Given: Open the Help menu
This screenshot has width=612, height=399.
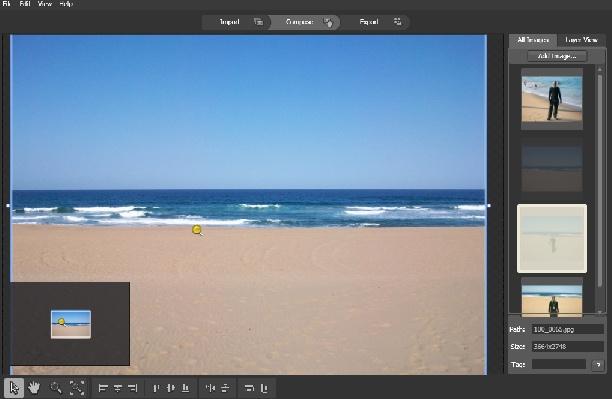Looking at the screenshot, I should (x=66, y=4).
